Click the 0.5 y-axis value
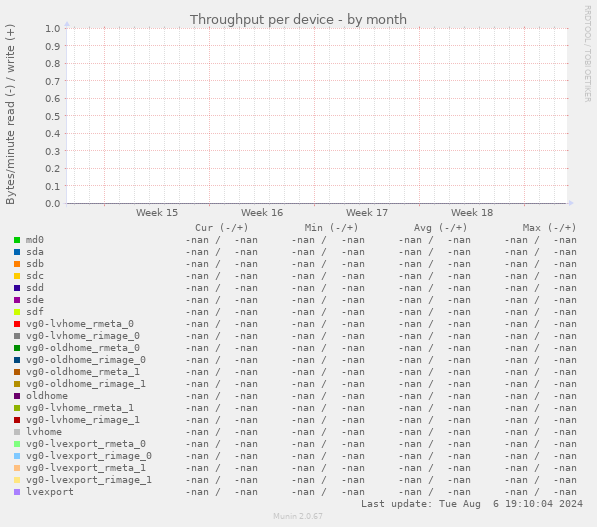The width and height of the screenshot is (597, 527). coord(53,116)
